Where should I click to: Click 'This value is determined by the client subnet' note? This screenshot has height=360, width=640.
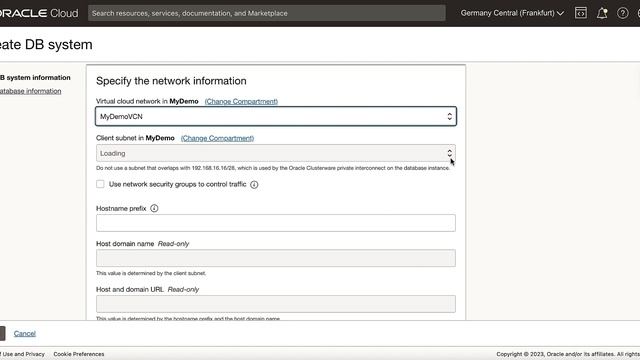pyautogui.click(x=151, y=273)
